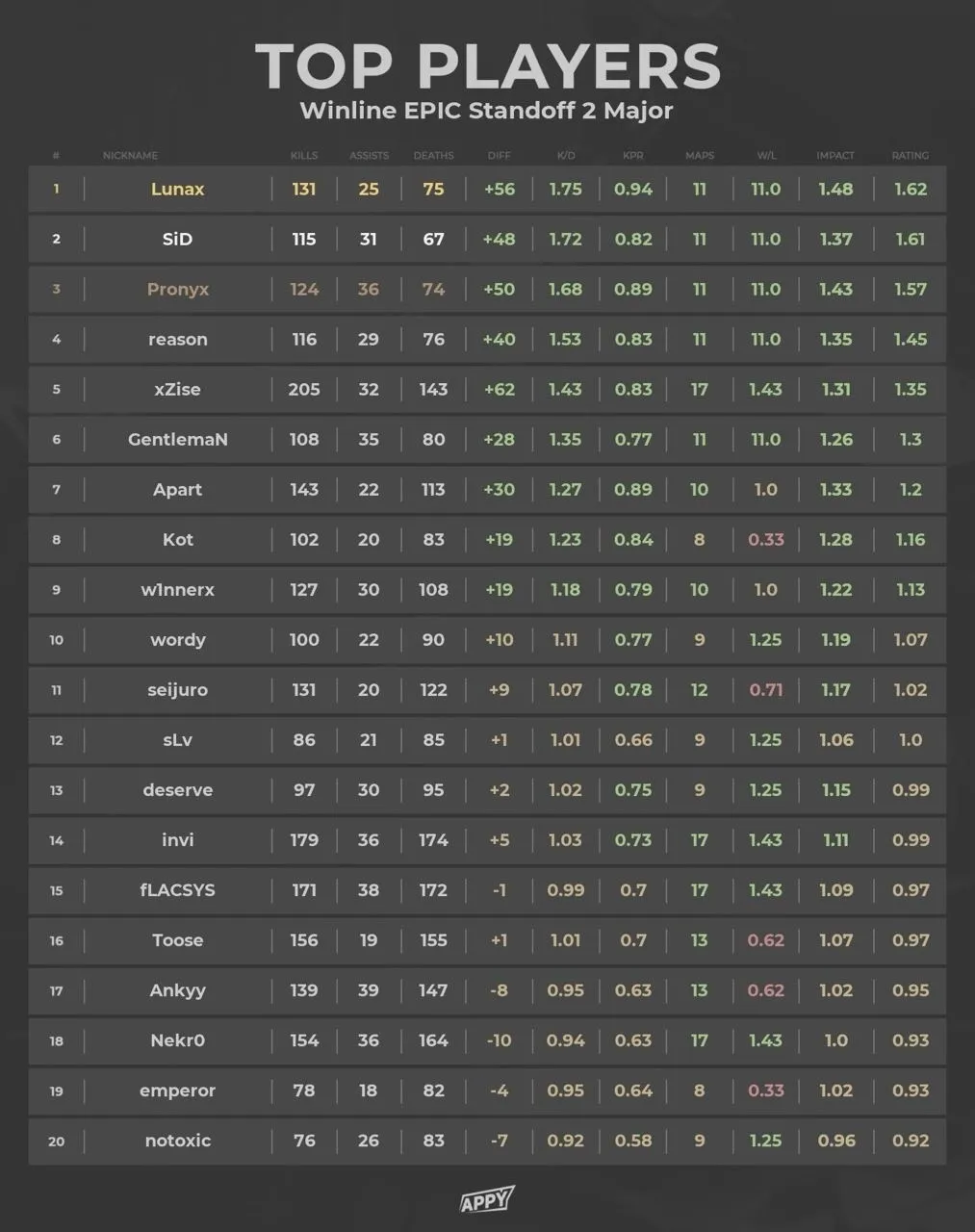Select w1nnerx's deaths value 108
975x1232 pixels.
pos(433,590)
